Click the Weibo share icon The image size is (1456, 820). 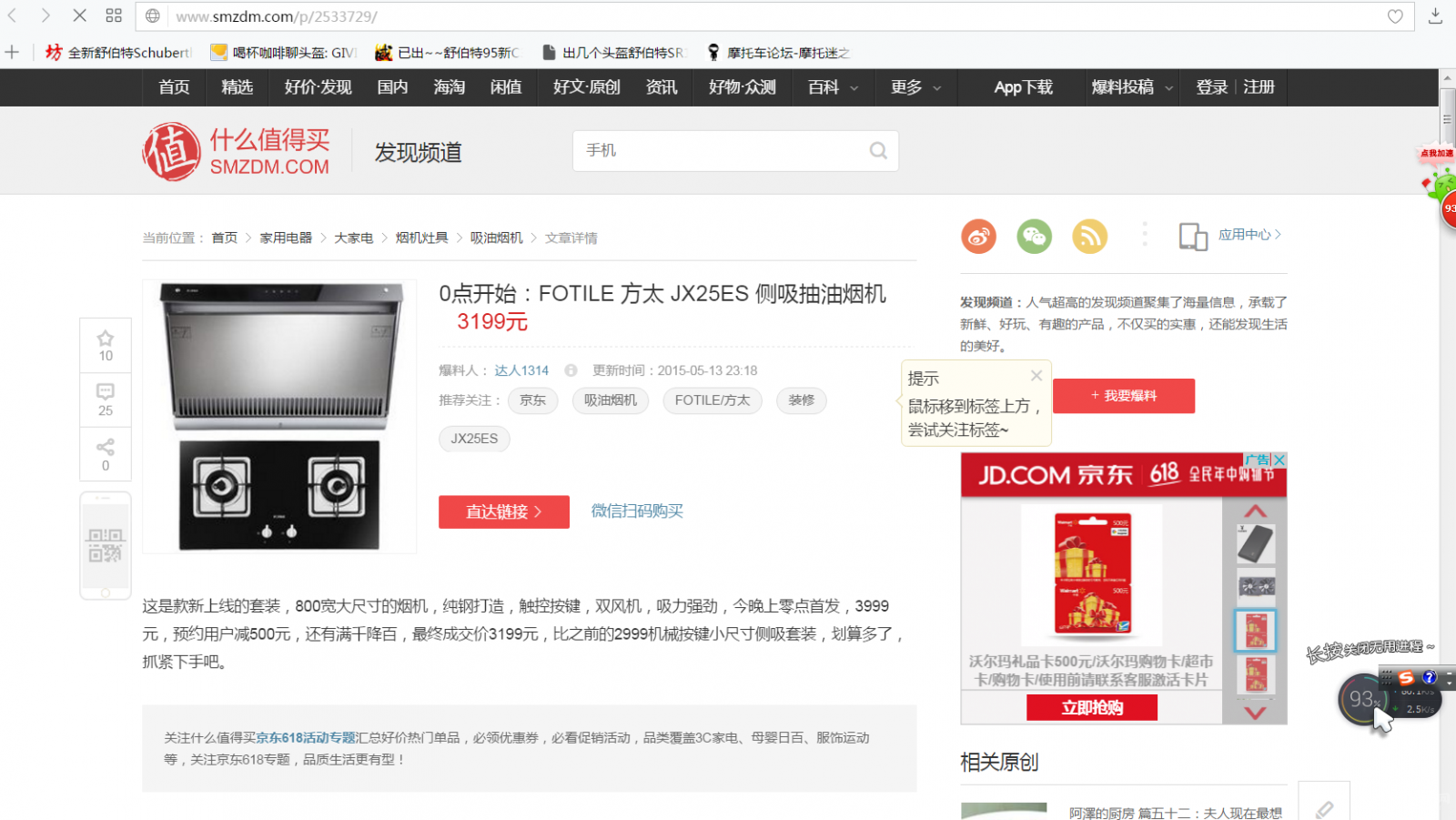[x=978, y=237]
